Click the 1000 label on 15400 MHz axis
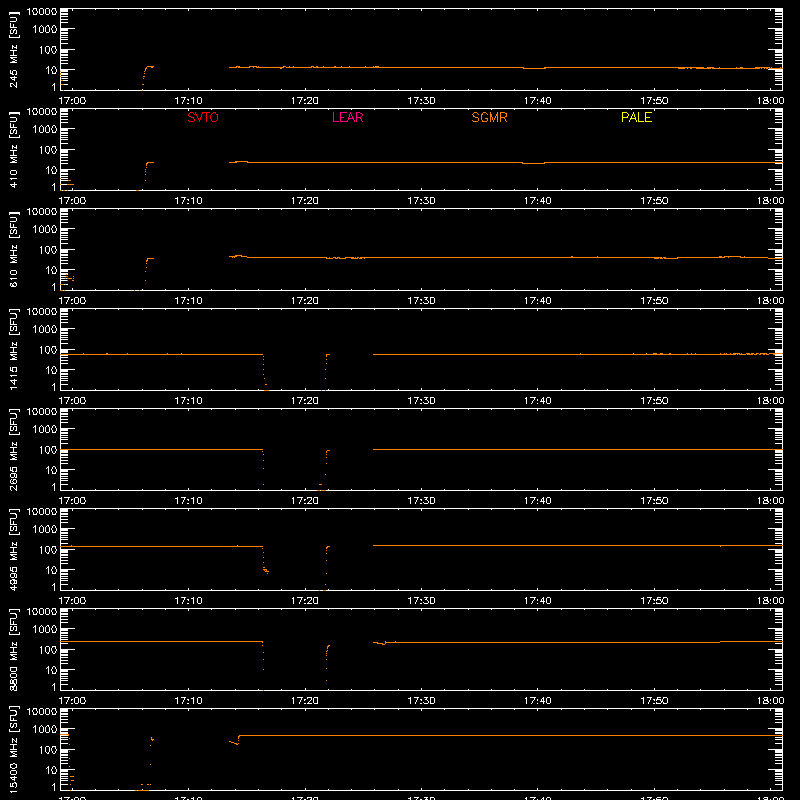800x800 pixels. click(x=45, y=730)
